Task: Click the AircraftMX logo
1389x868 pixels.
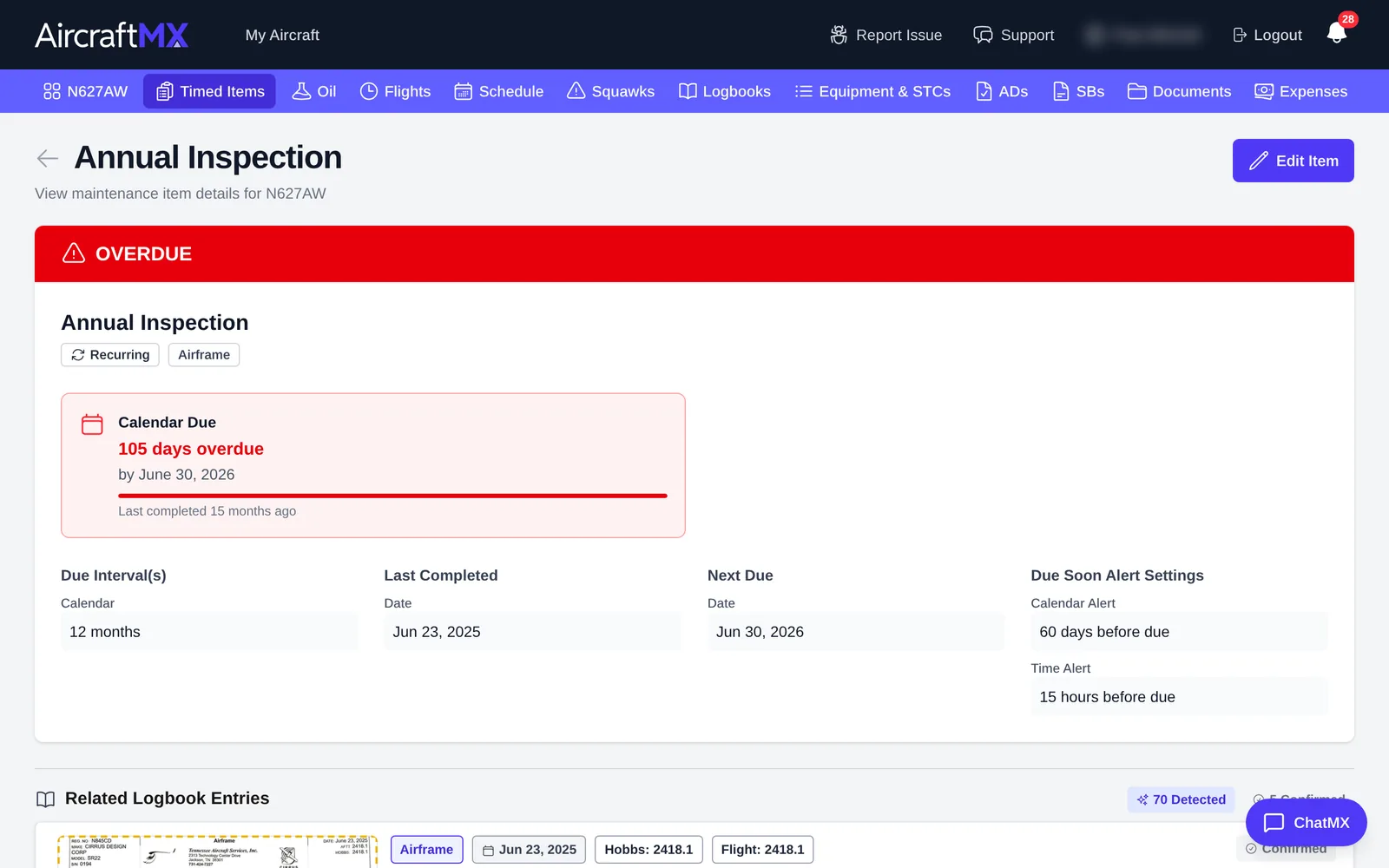Action: coord(111,35)
